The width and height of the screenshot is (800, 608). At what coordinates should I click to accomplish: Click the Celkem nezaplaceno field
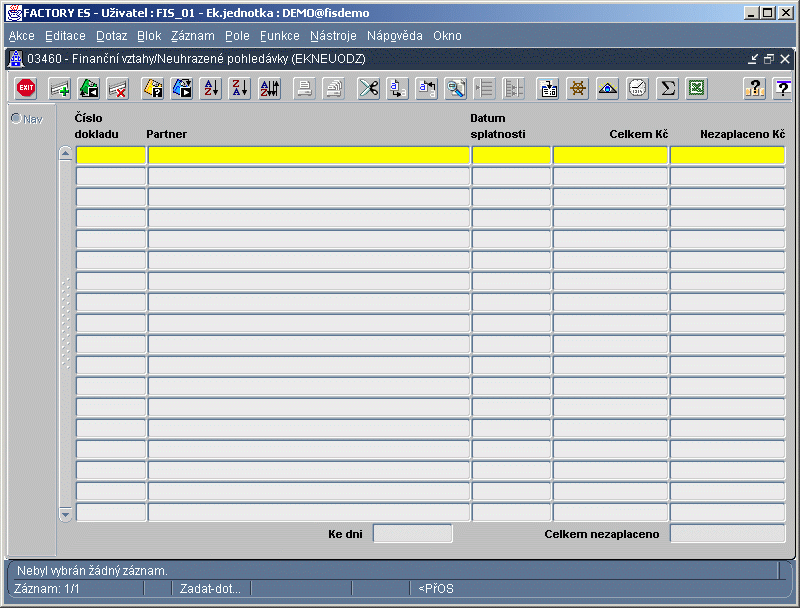727,534
